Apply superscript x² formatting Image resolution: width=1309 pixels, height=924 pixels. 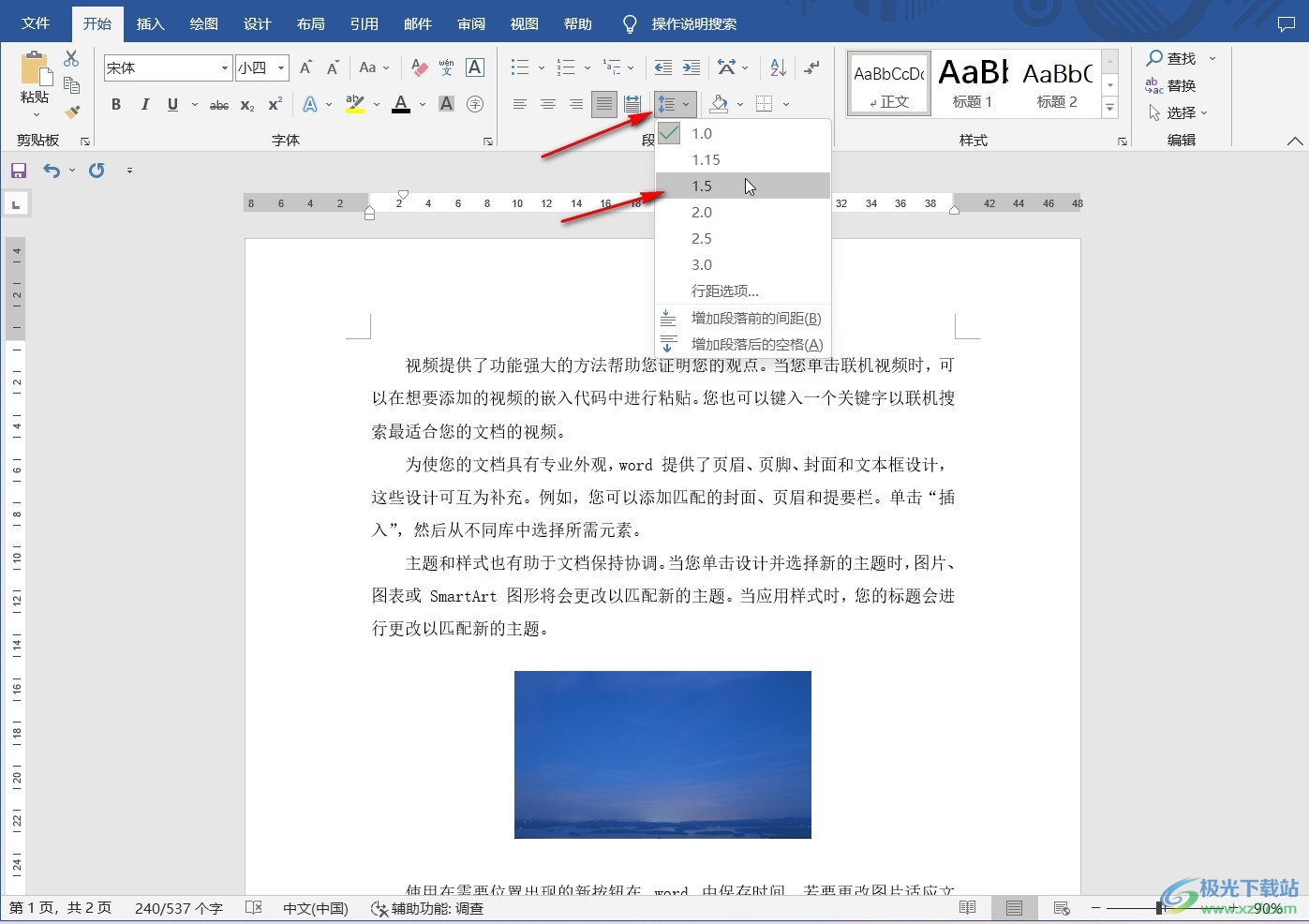click(275, 105)
